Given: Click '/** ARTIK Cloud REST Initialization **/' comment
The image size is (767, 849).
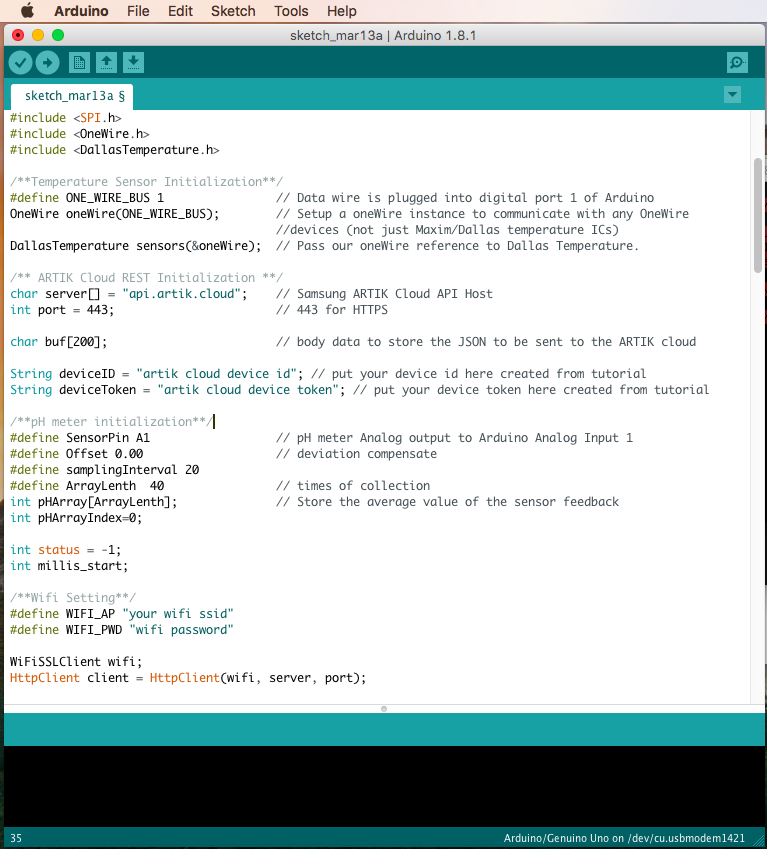Looking at the screenshot, I should click(x=146, y=278).
